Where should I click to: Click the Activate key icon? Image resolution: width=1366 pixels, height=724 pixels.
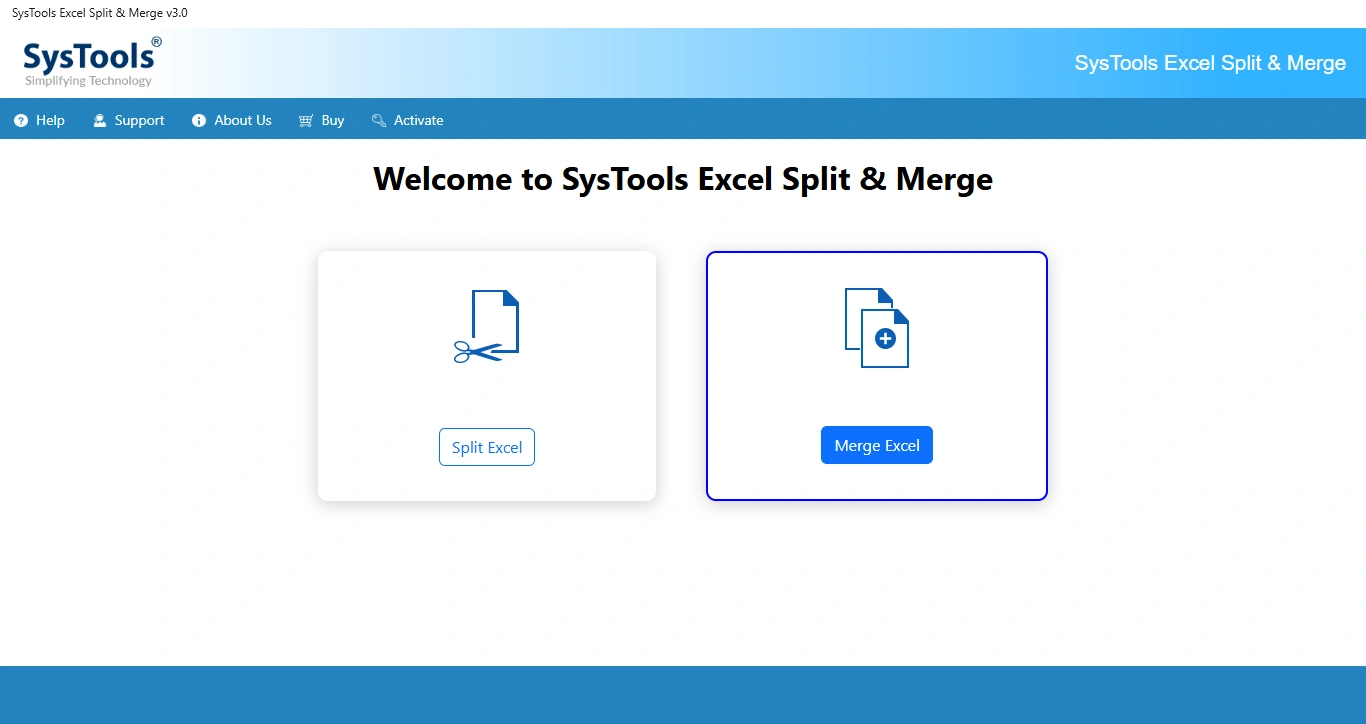click(378, 120)
